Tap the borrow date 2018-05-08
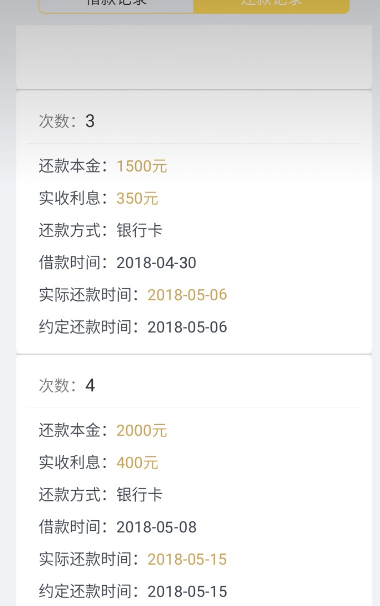This screenshot has height=606, width=380. (157, 527)
